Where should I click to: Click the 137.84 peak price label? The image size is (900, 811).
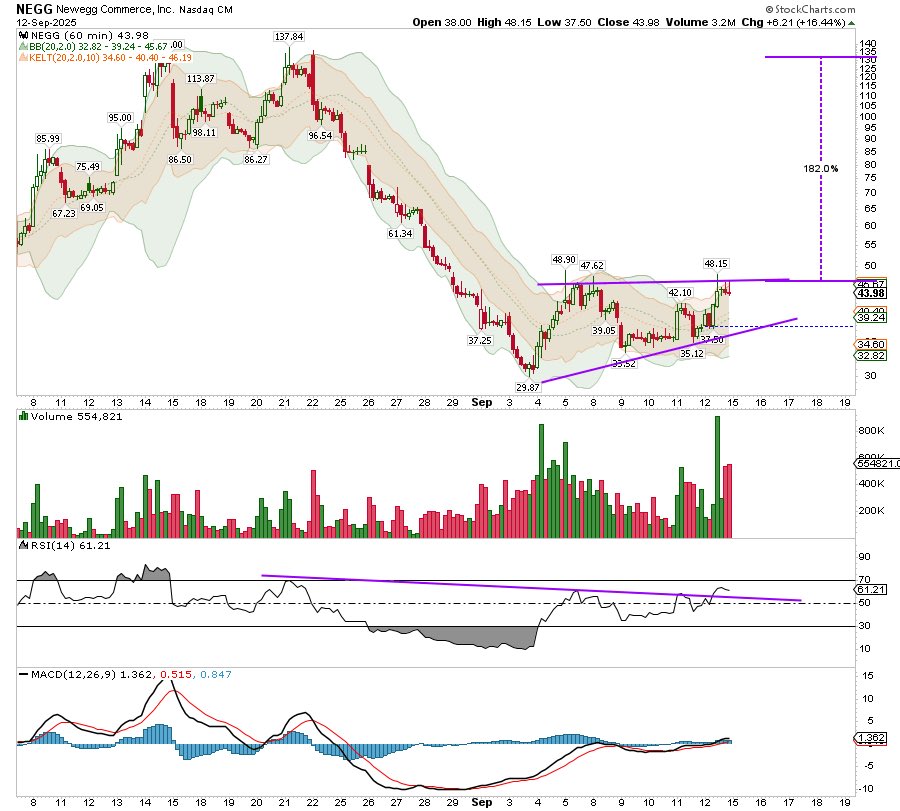click(289, 37)
